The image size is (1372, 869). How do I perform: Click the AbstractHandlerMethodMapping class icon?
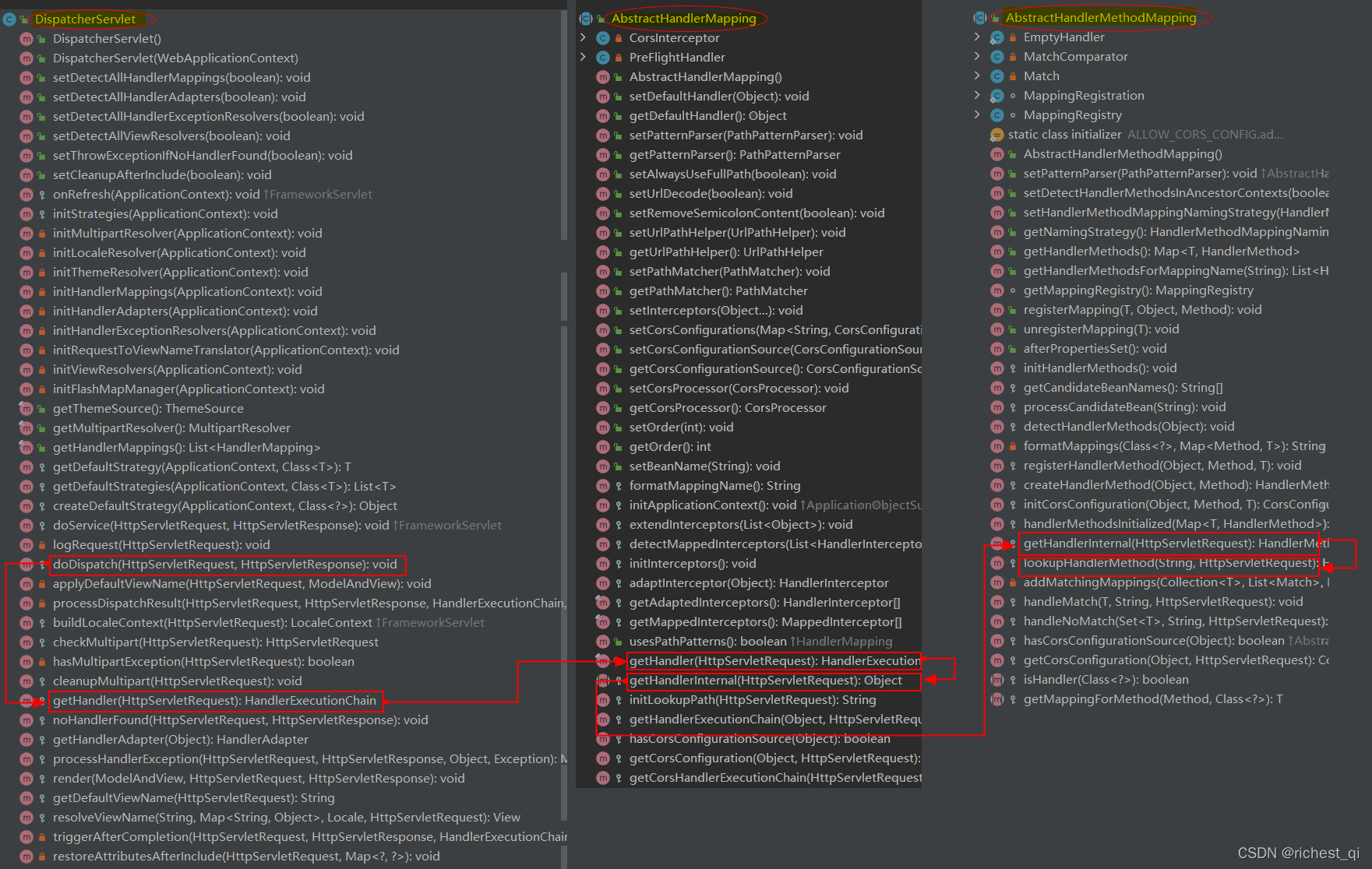pos(980,18)
